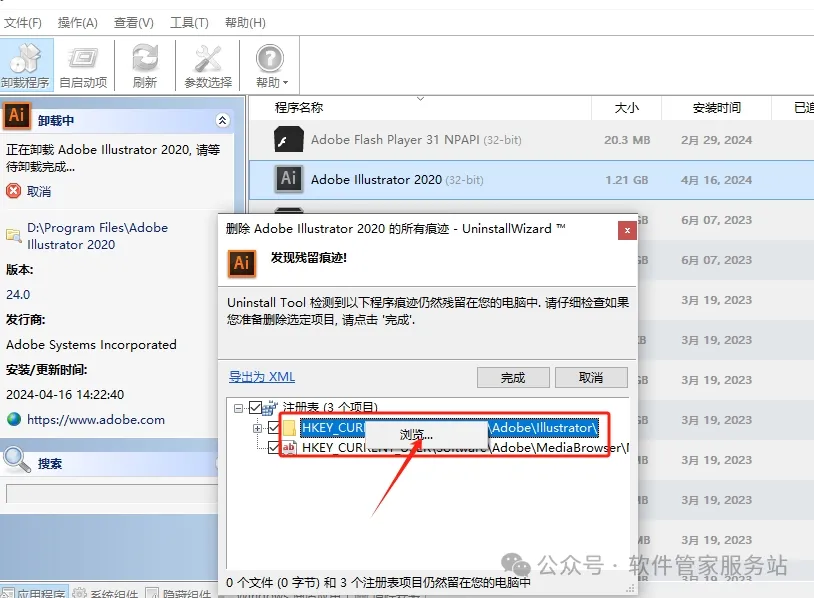Click the 2024-04-16 14:22:40 install time
Image resolution: width=814 pixels, height=598 pixels.
pos(65,395)
